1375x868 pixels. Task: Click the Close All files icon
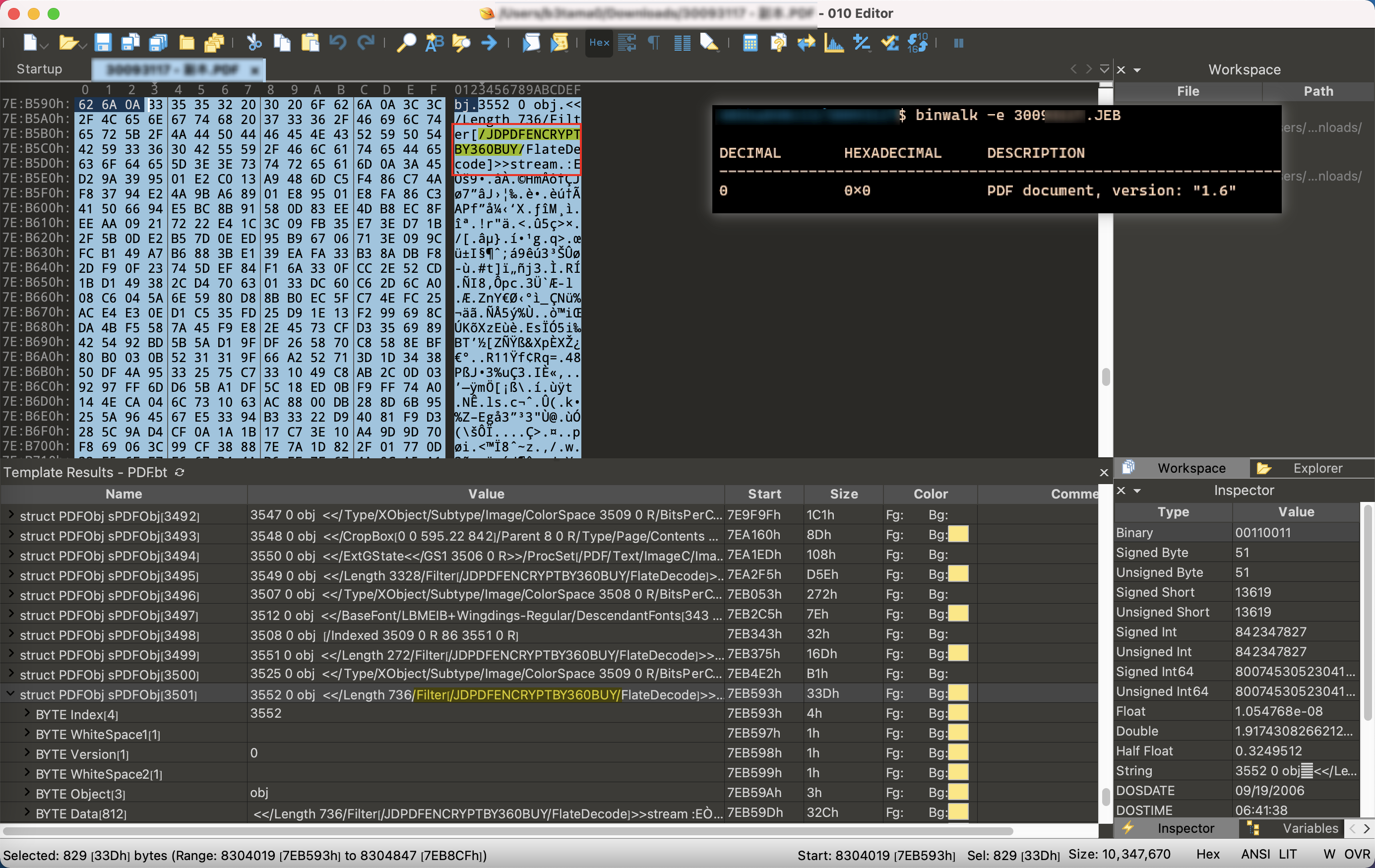click(214, 43)
